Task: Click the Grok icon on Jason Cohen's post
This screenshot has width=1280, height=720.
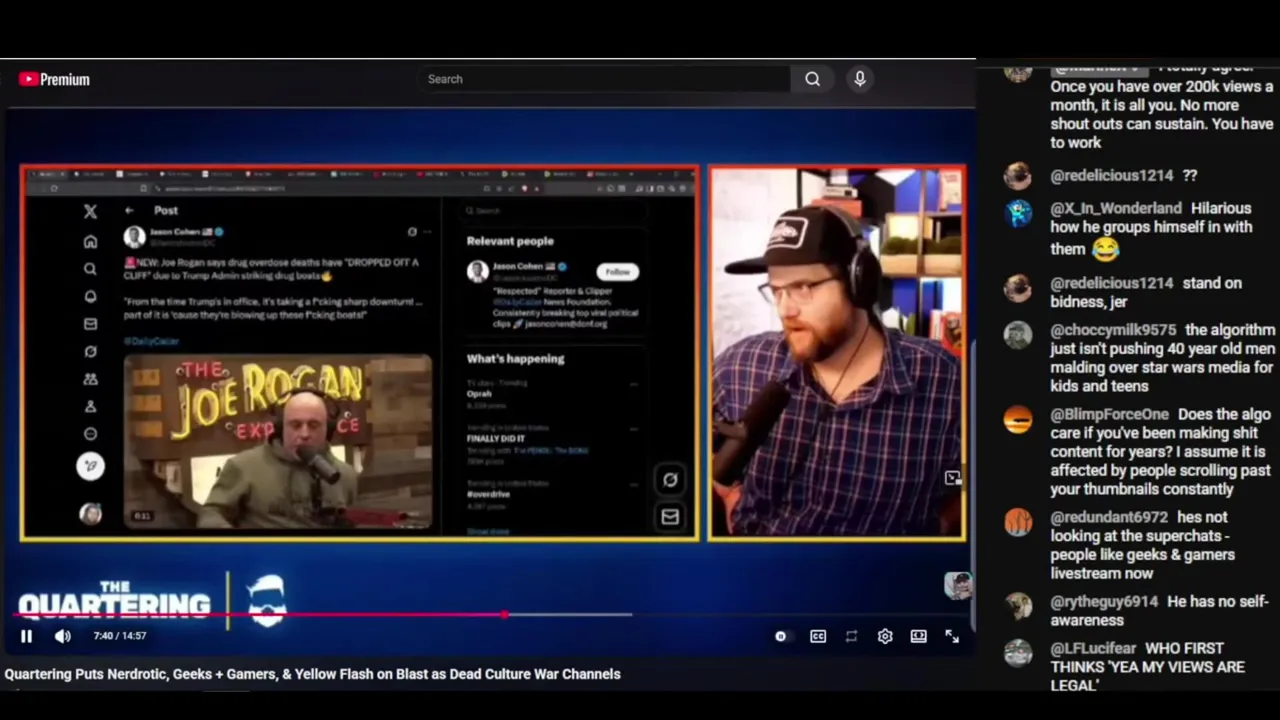Action: pos(412,232)
